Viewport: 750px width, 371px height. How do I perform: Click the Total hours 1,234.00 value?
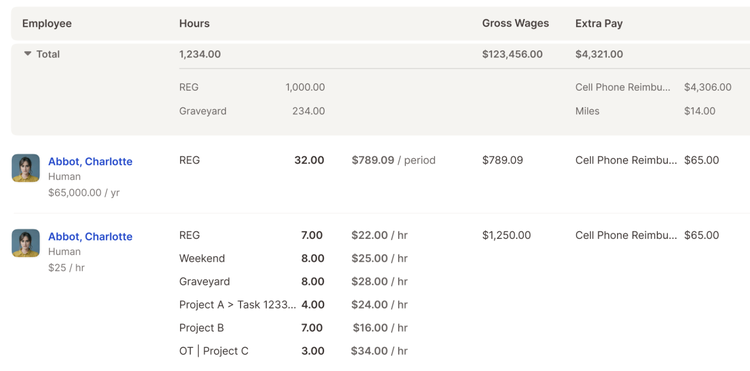(x=200, y=54)
